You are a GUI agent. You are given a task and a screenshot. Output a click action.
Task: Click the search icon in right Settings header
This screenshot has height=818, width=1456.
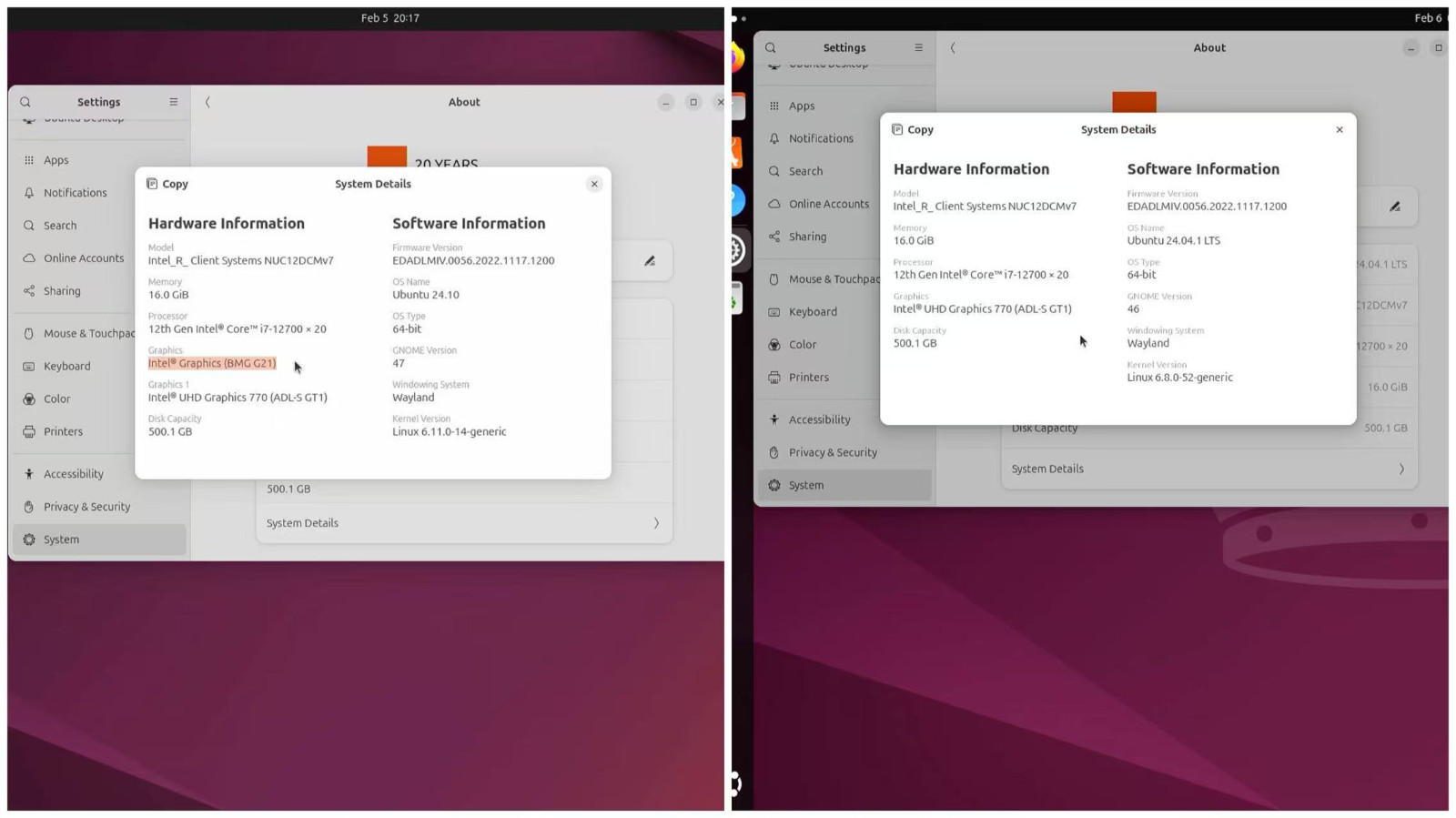pyautogui.click(x=771, y=47)
